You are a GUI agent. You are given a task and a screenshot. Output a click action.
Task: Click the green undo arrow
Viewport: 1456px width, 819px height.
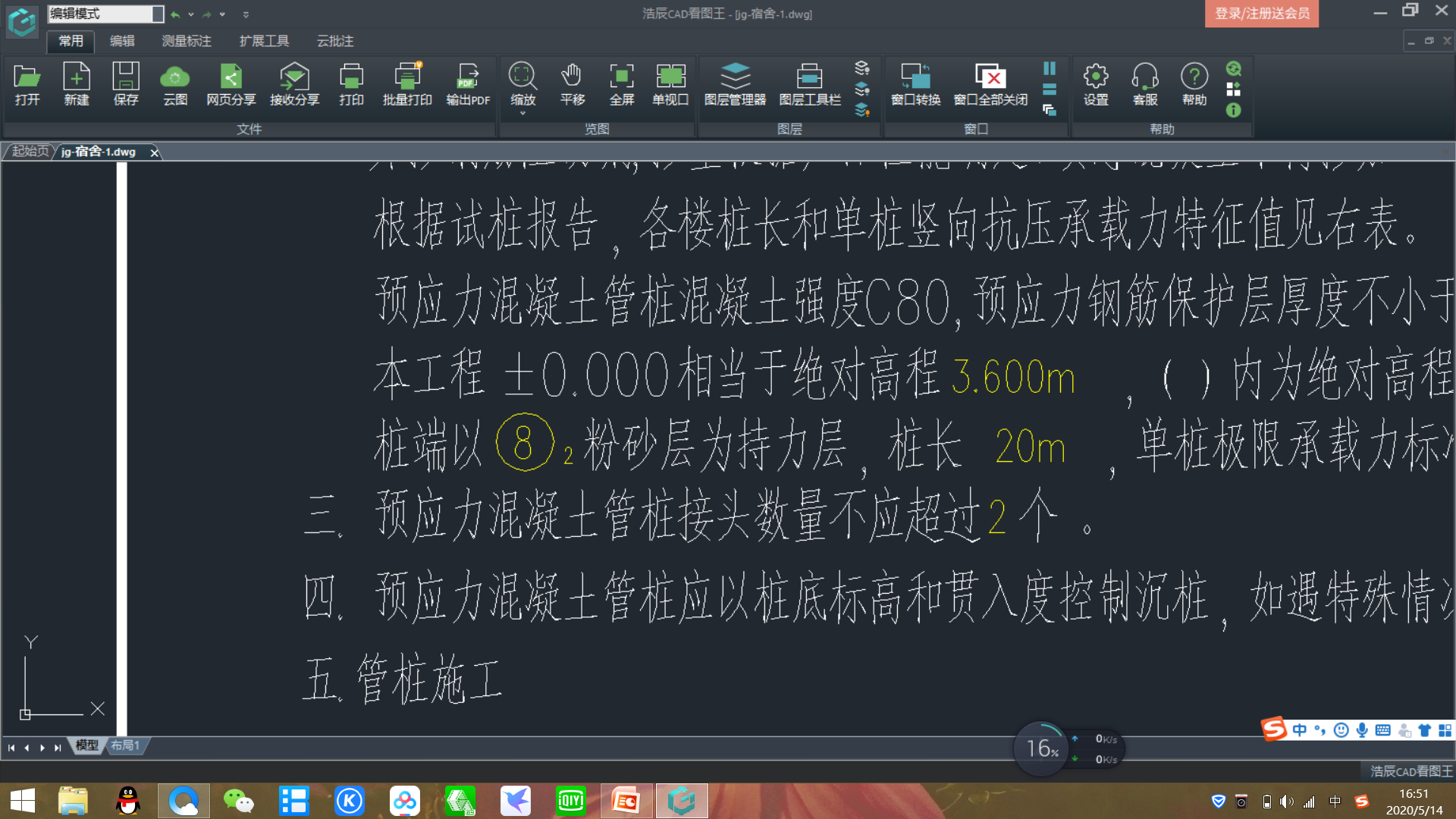coord(175,14)
